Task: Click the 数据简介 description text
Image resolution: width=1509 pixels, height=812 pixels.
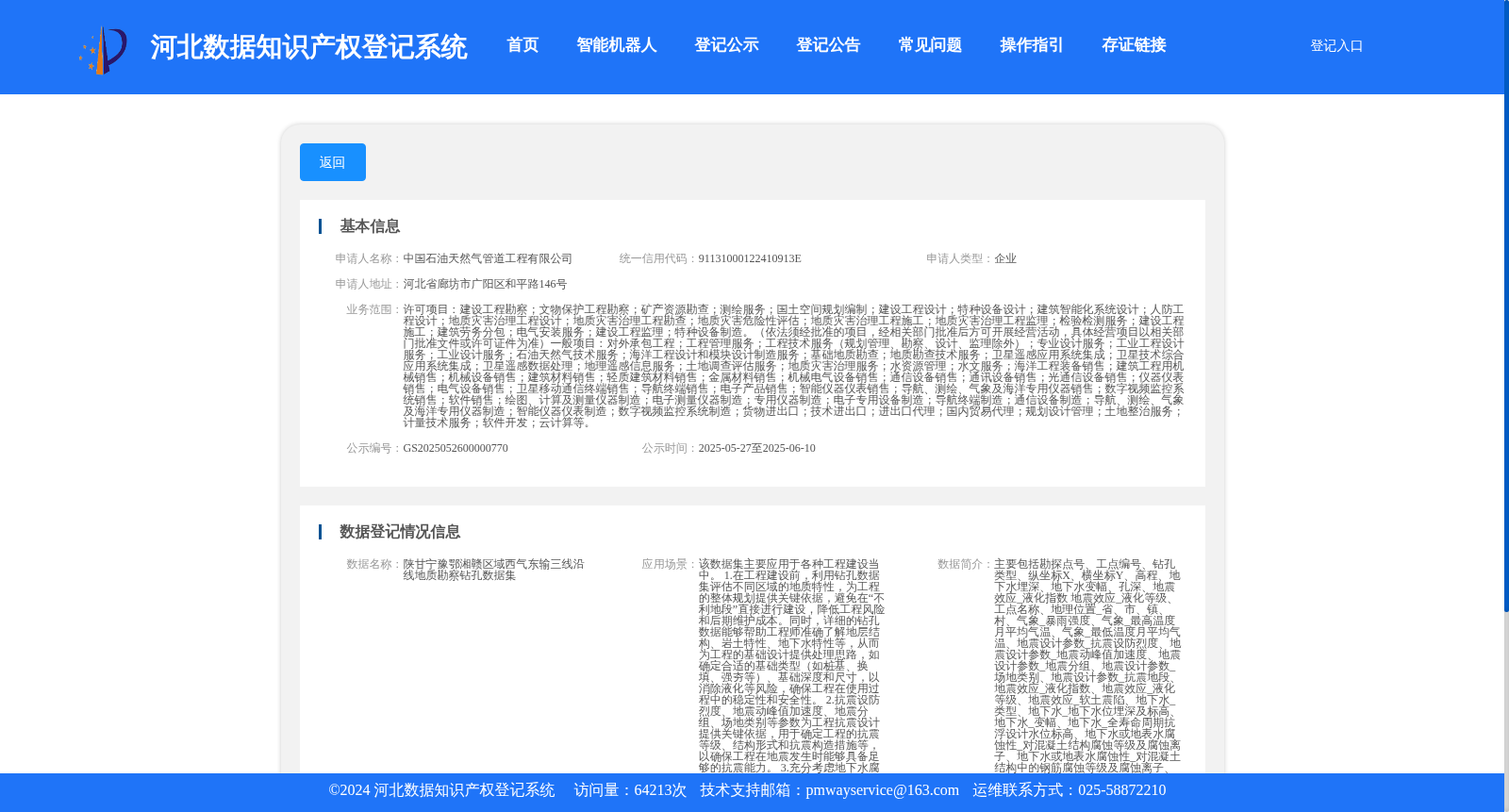Action: point(1087,666)
